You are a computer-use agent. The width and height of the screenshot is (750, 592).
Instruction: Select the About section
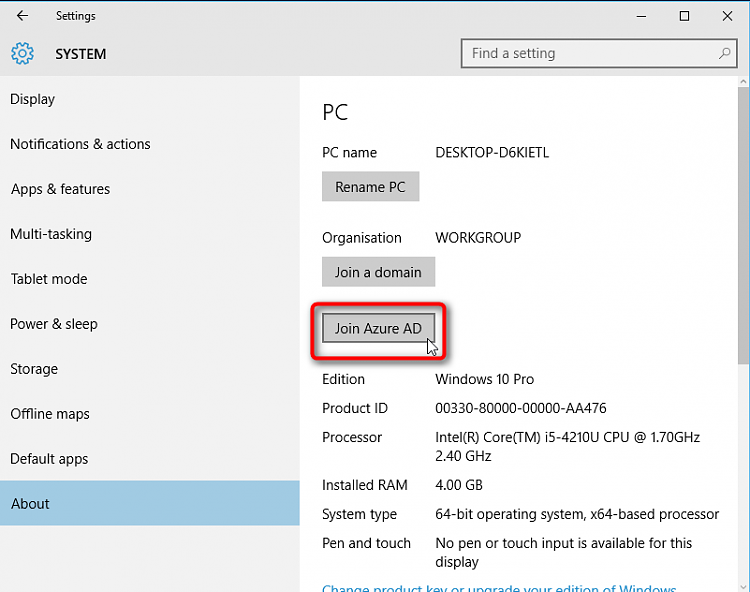click(150, 503)
